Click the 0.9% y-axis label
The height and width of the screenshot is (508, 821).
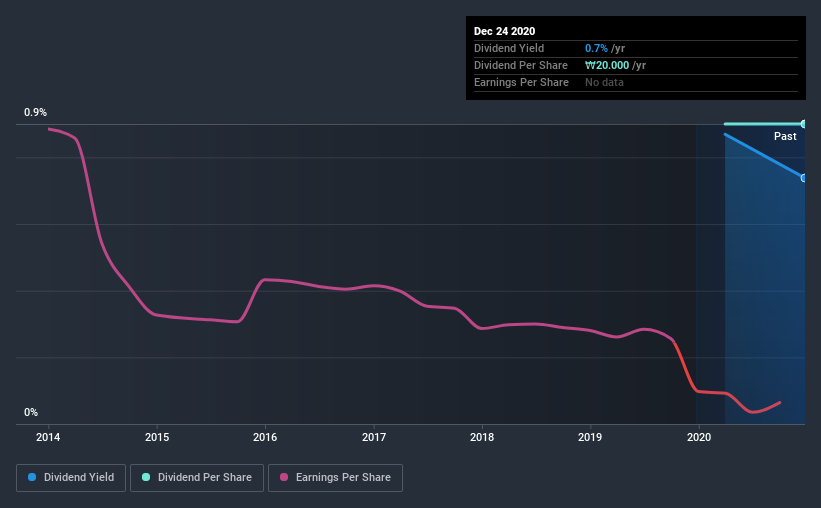tap(36, 113)
